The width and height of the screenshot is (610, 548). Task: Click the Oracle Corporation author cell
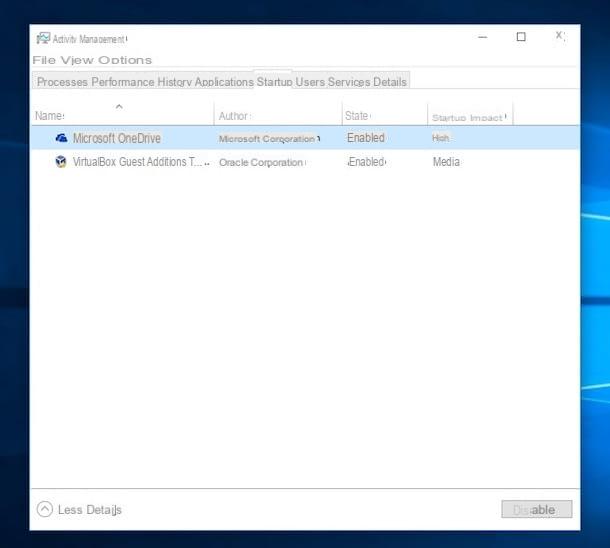point(262,162)
